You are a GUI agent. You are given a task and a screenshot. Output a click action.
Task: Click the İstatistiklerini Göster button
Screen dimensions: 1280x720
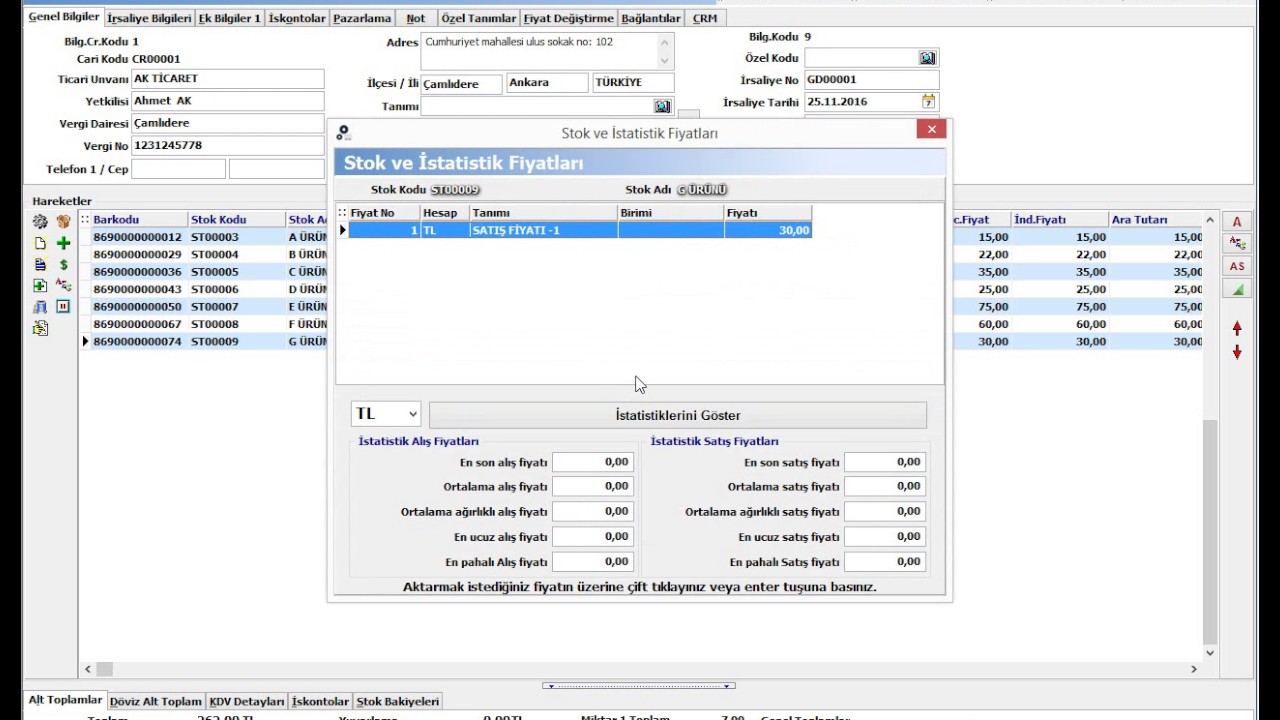click(x=678, y=415)
